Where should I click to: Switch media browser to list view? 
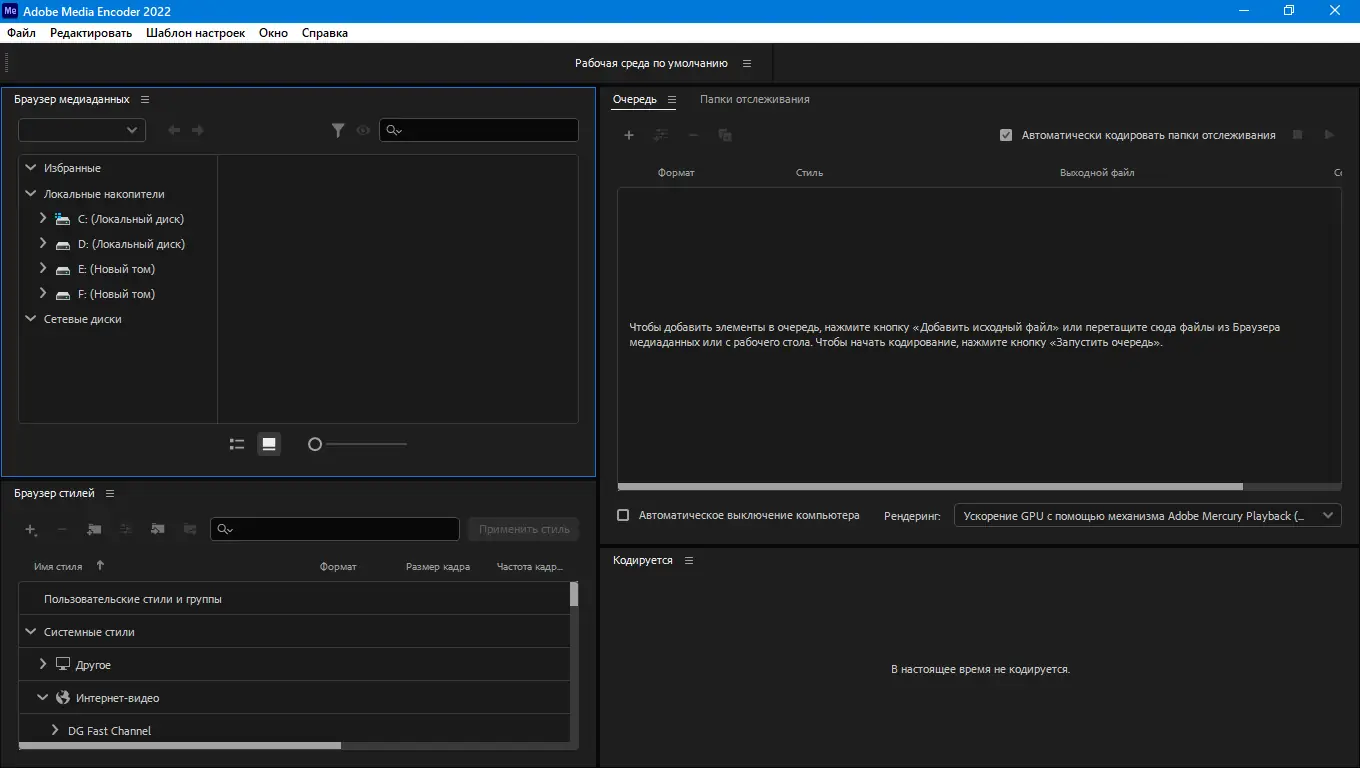[237, 444]
